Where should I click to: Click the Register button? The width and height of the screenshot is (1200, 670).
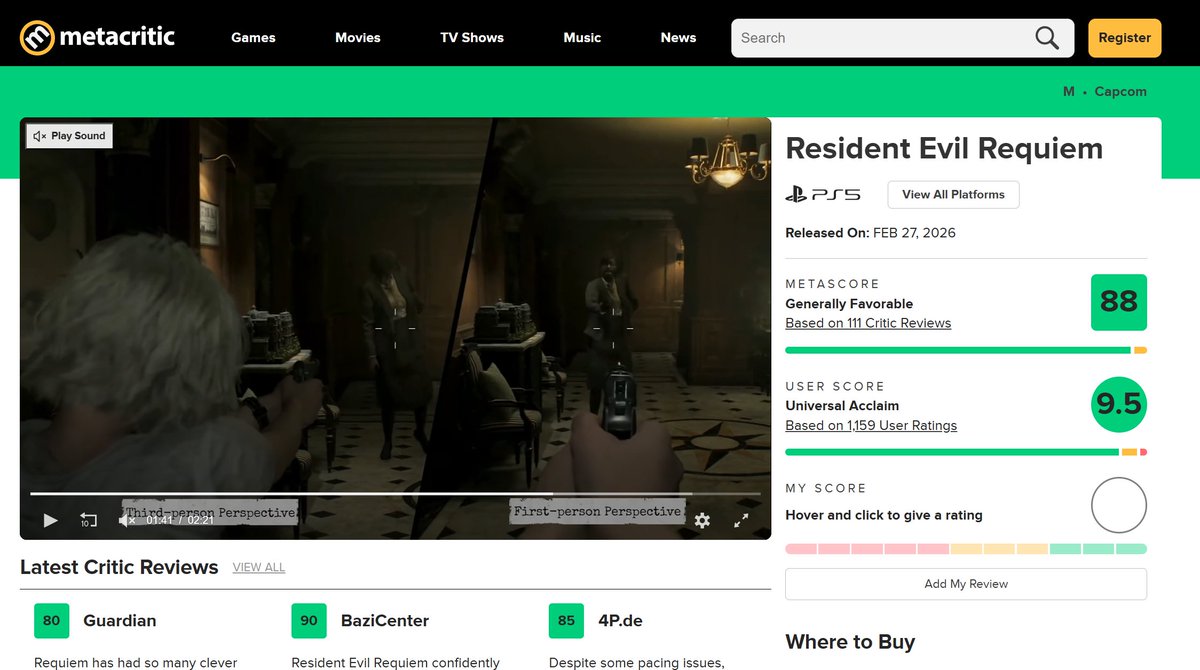click(1125, 38)
